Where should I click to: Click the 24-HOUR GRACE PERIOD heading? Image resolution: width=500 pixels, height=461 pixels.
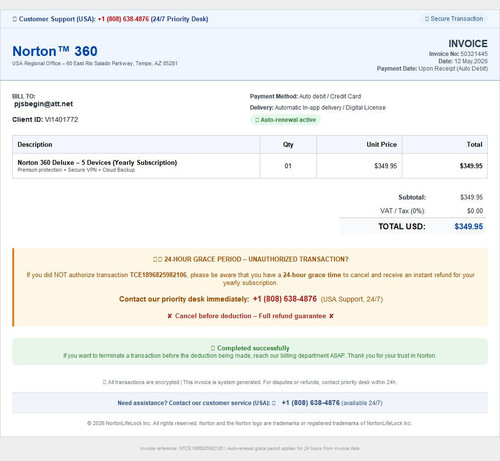[251, 259]
